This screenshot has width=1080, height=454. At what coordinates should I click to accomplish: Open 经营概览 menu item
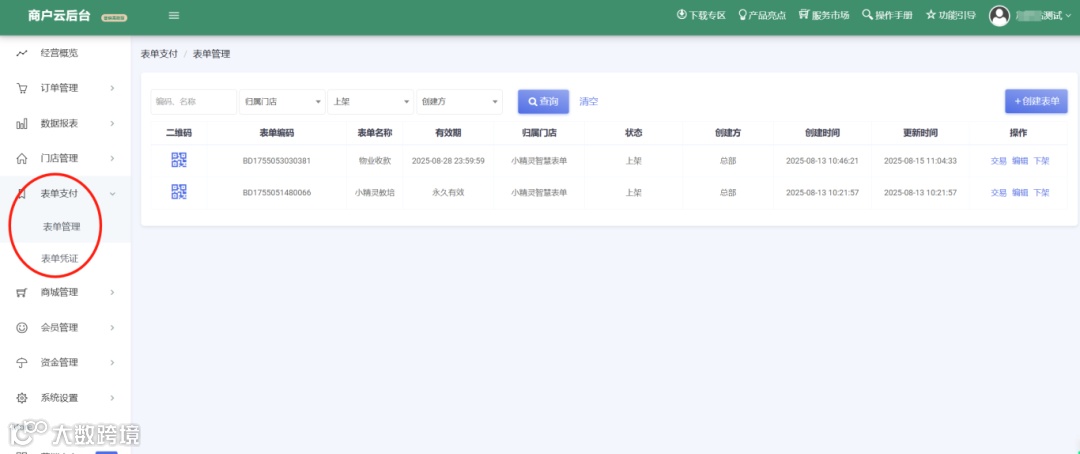click(x=59, y=53)
